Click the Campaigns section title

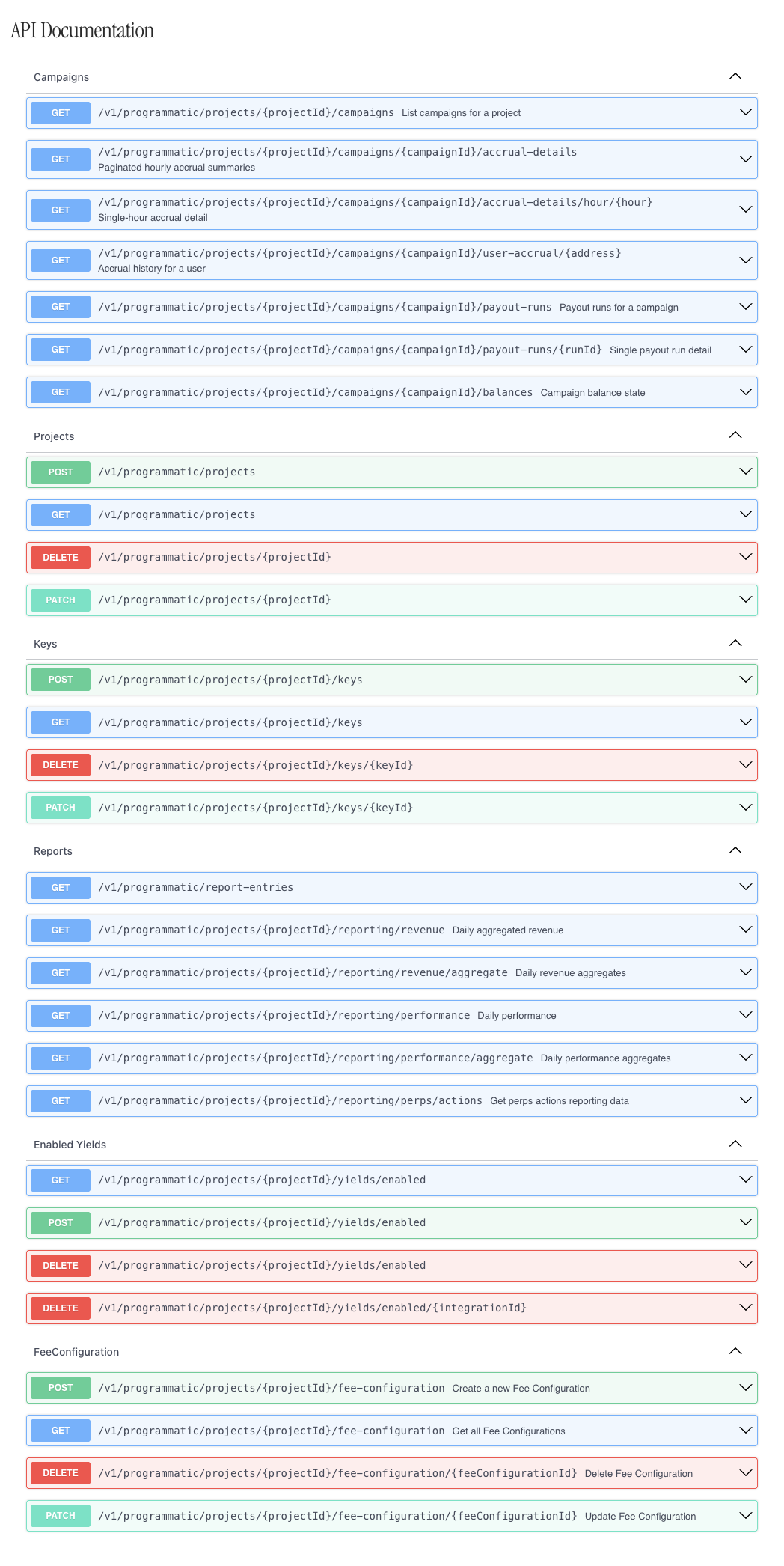pyautogui.click(x=61, y=77)
